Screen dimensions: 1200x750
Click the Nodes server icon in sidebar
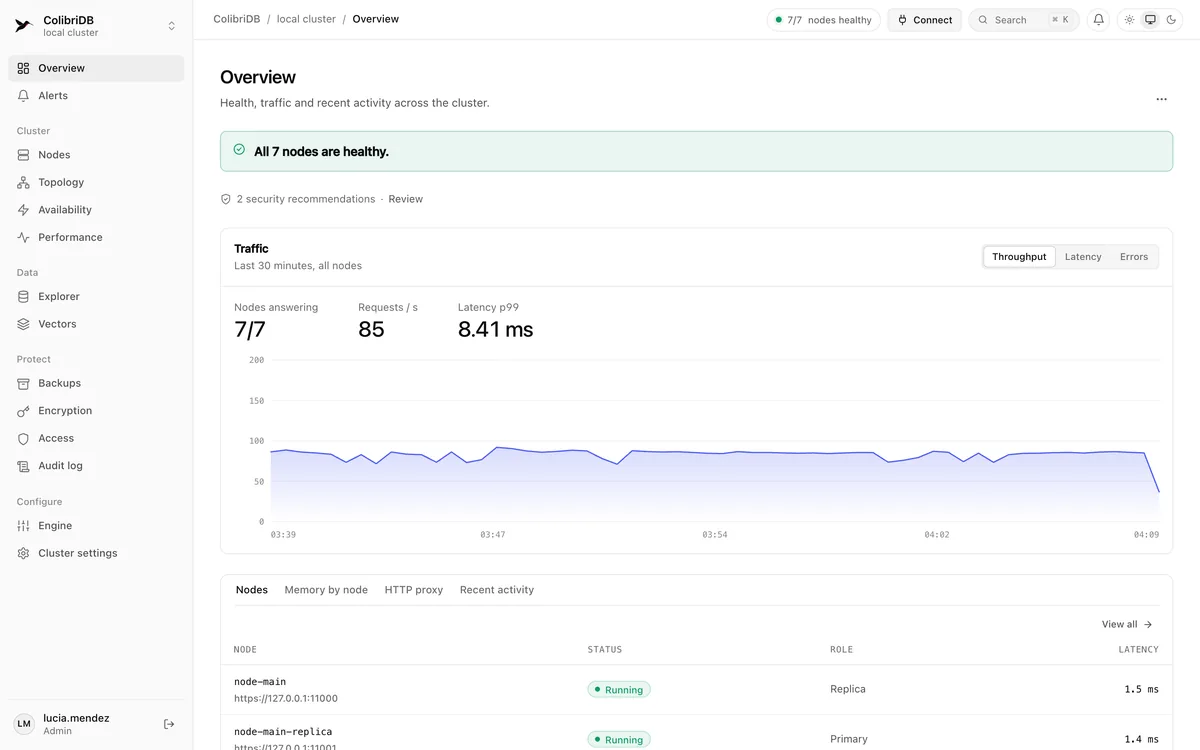coord(24,155)
